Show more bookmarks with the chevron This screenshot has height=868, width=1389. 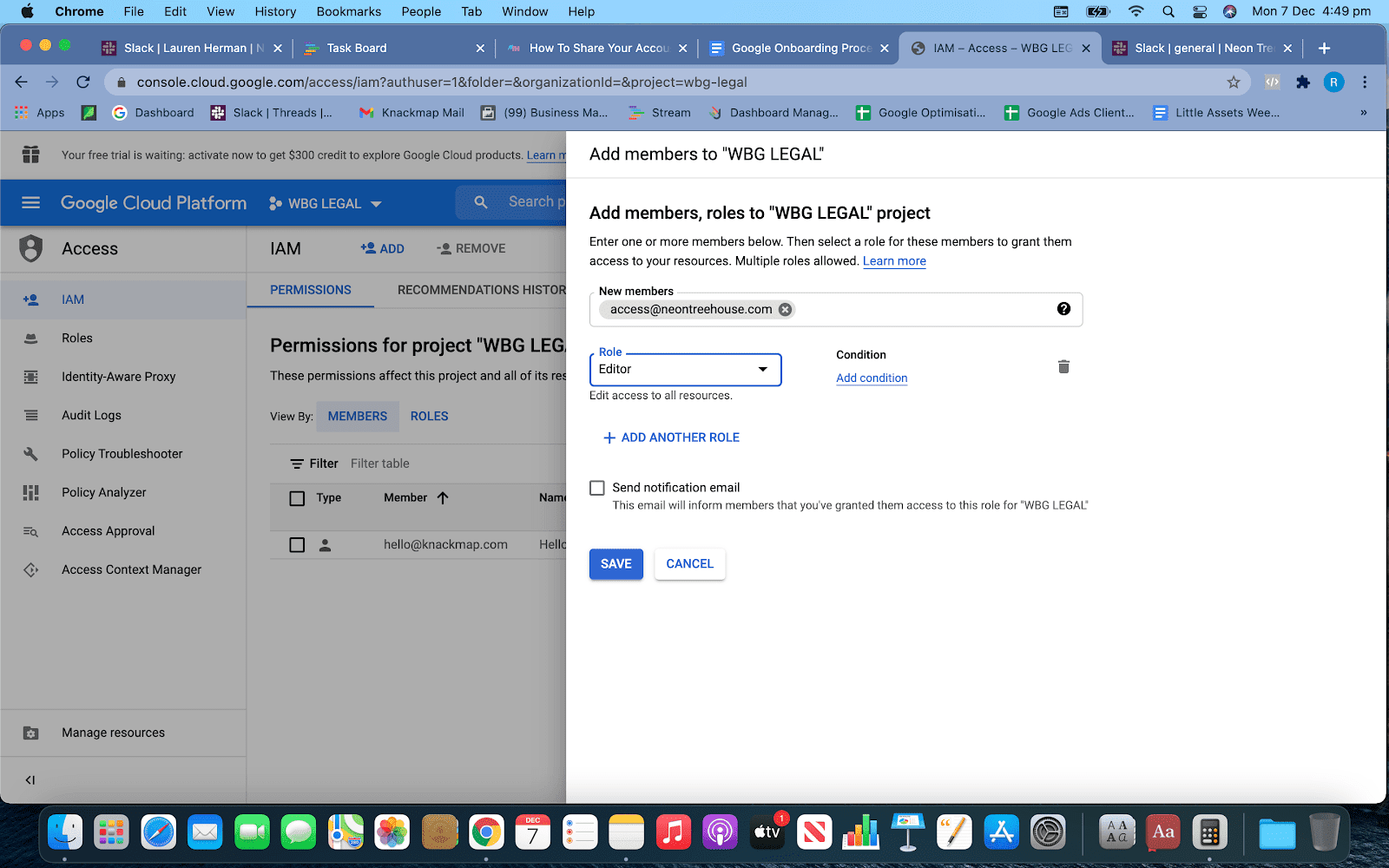tap(1363, 113)
